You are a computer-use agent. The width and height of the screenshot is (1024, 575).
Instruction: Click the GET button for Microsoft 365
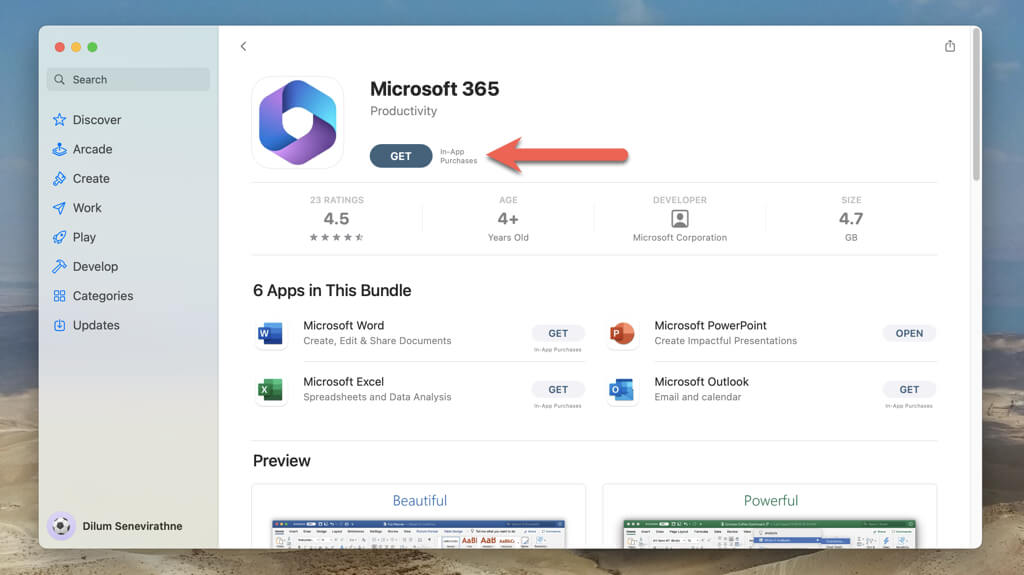coord(401,156)
